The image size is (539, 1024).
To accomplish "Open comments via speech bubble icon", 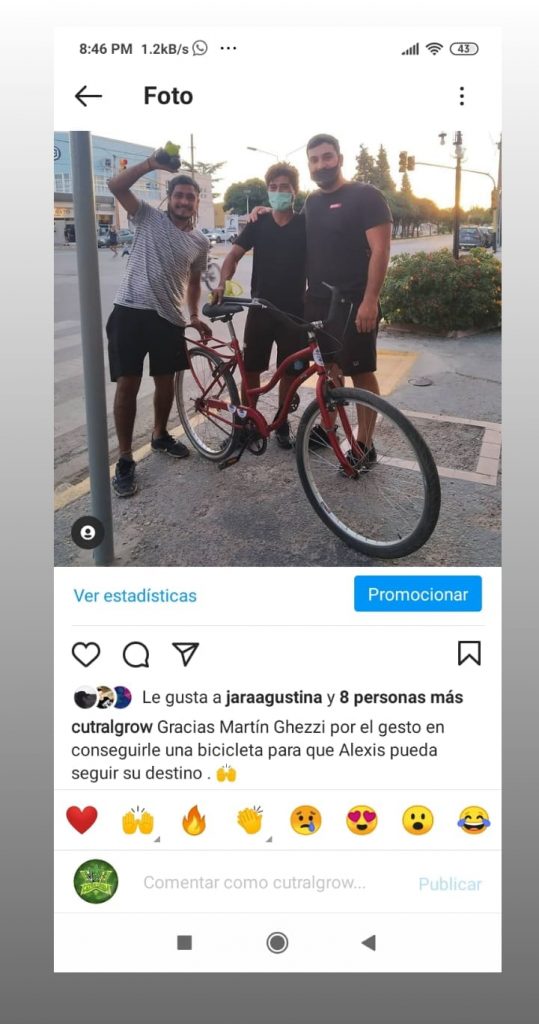I will [136, 654].
